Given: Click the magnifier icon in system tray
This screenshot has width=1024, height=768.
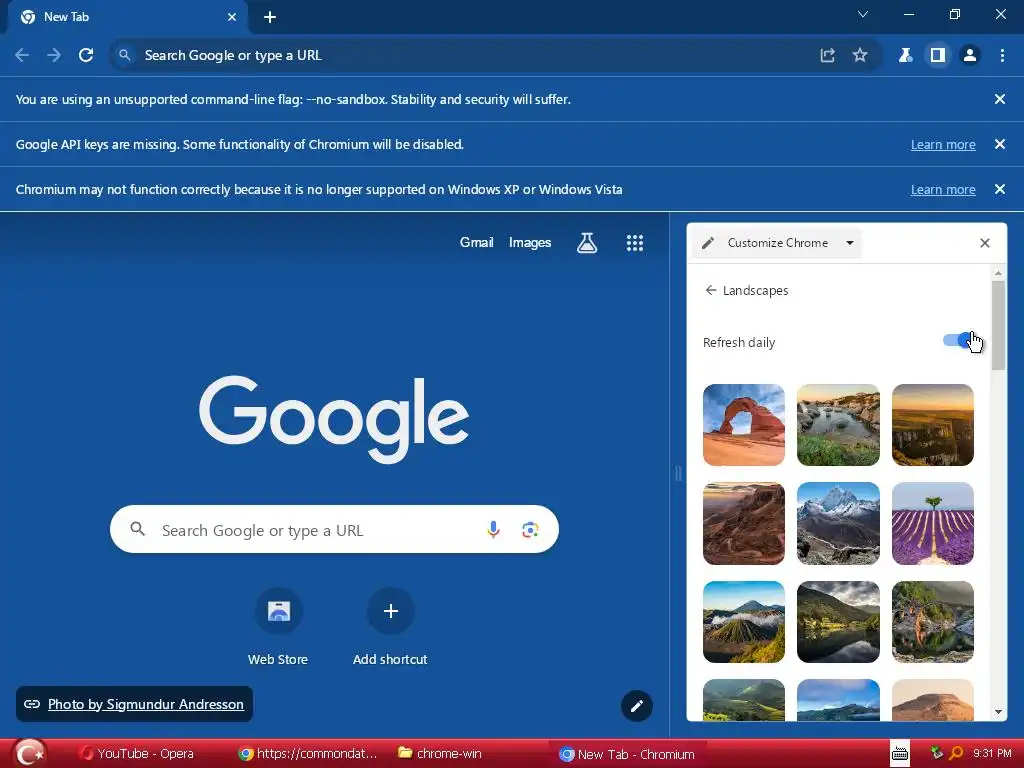Looking at the screenshot, I should [x=955, y=753].
